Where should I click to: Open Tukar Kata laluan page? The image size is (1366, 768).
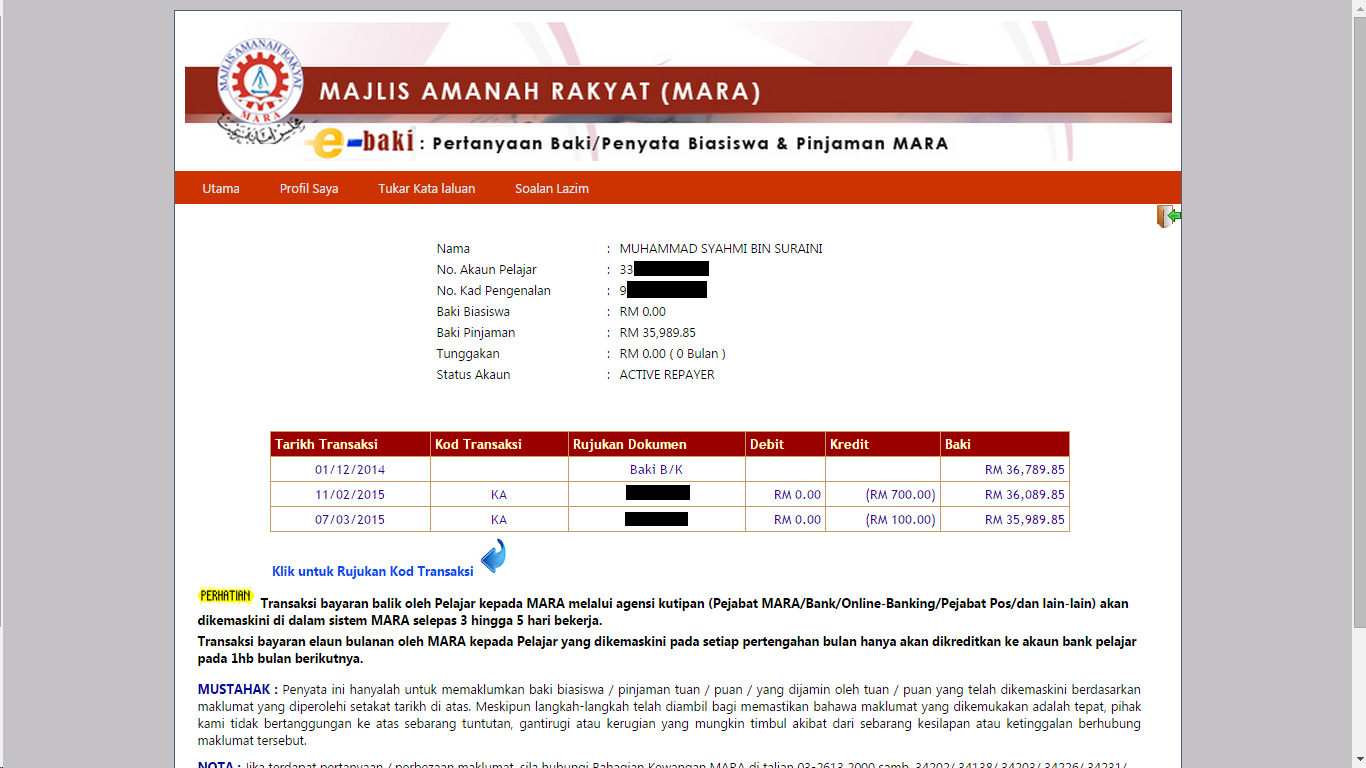tap(426, 188)
